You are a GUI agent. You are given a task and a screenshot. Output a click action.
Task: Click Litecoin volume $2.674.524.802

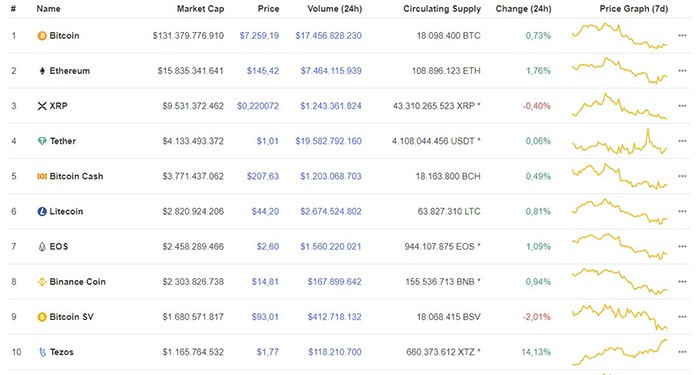(331, 212)
